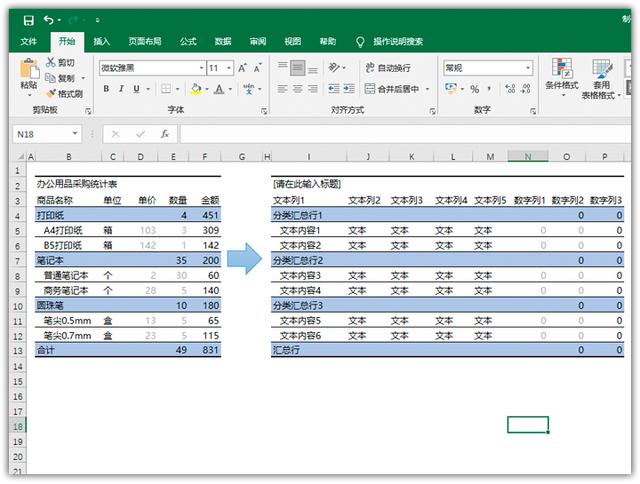Viewport: 640px width, 484px height.
Task: Switch to the 视图 View tab
Action: pyautogui.click(x=293, y=41)
